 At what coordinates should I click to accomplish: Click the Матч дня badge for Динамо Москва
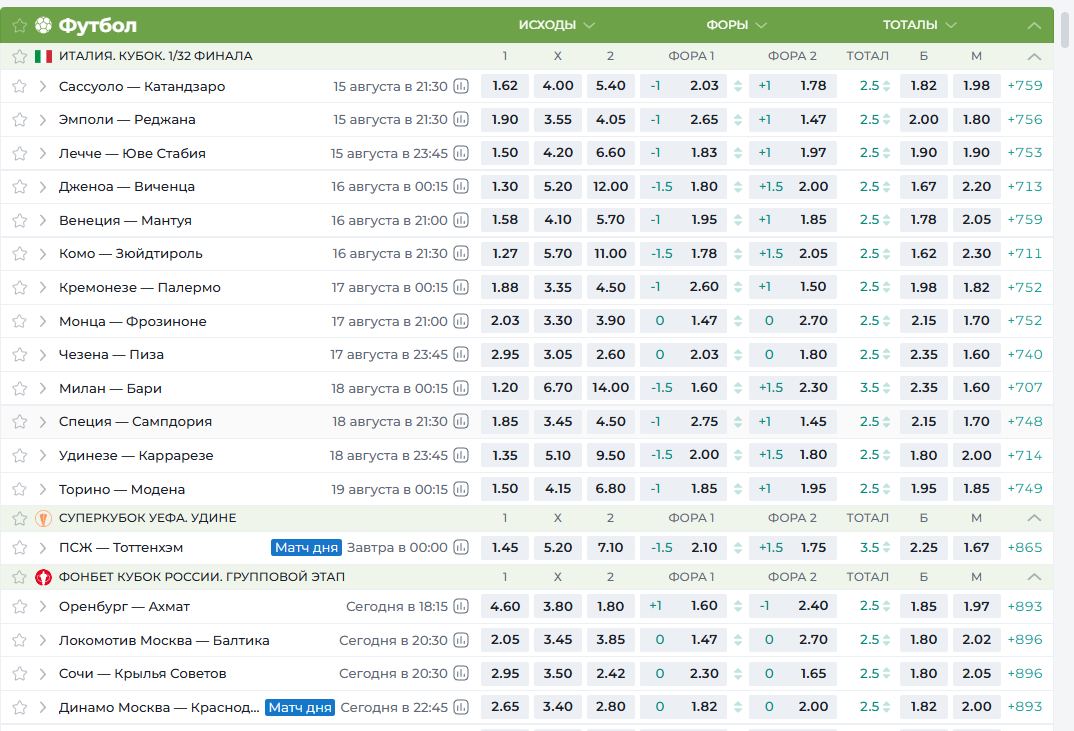point(300,707)
